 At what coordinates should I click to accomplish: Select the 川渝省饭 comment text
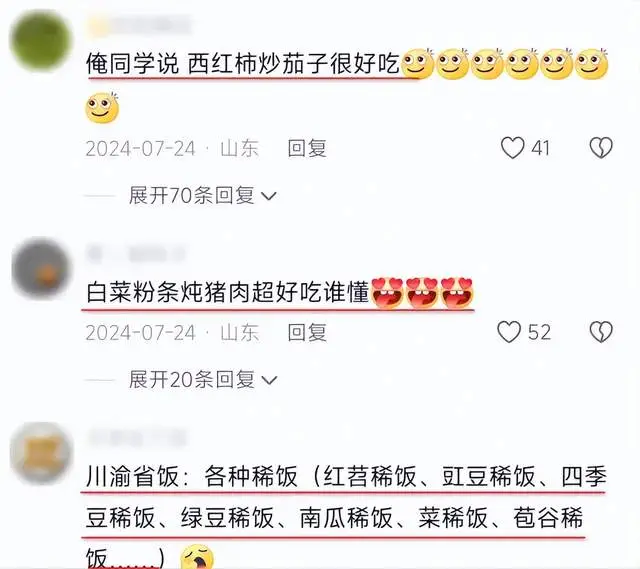coord(346,517)
